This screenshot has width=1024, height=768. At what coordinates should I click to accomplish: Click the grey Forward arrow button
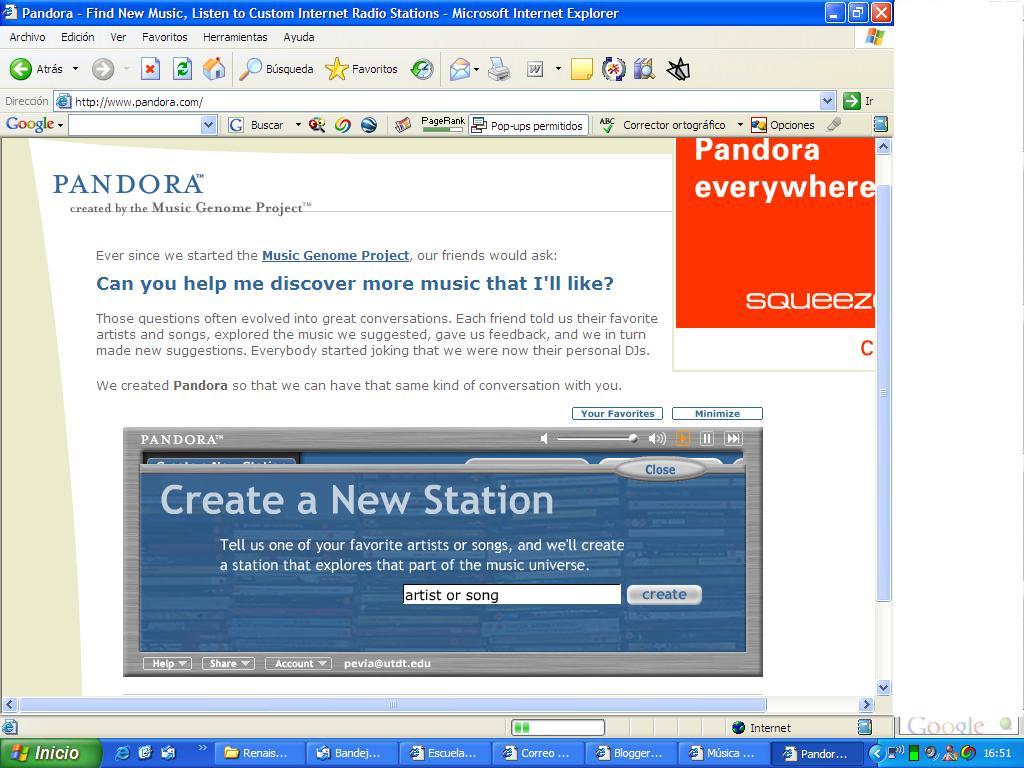[103, 69]
